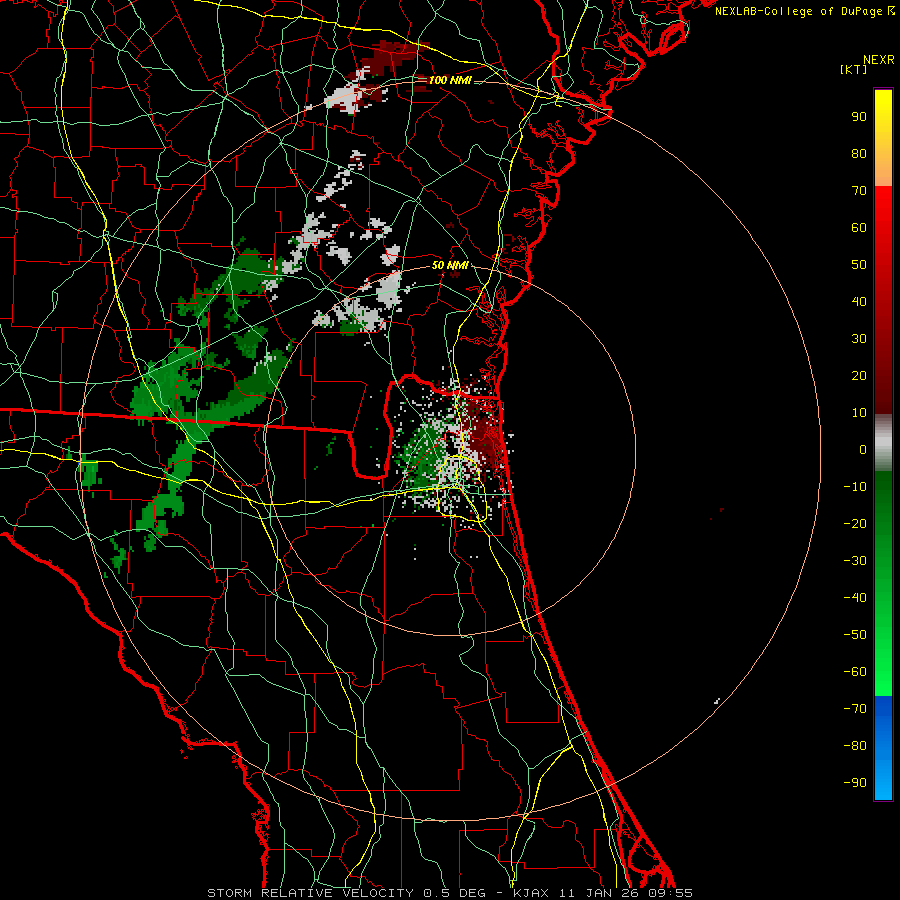Screen dimensions: 900x900
Task: Pick the blue band of the velocity color bar
Action: tap(883, 748)
